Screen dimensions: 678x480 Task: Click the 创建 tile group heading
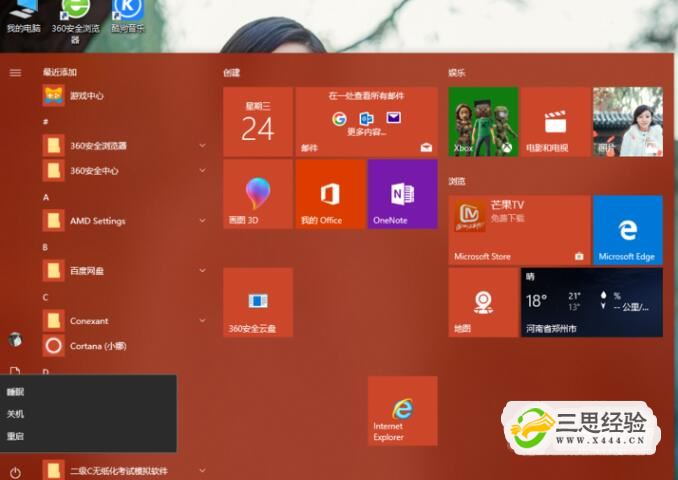coord(232,73)
